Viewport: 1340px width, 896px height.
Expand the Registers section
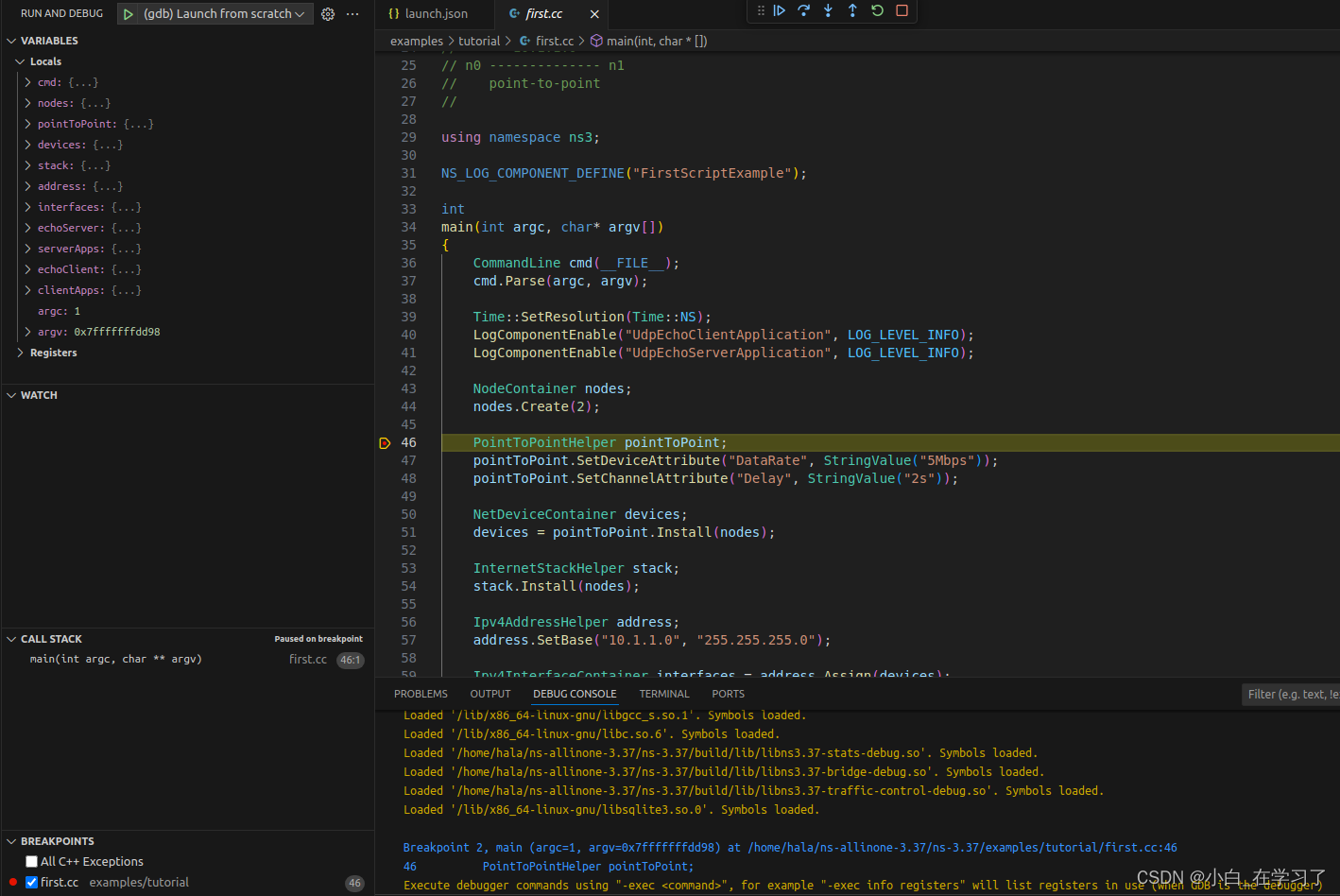(20, 353)
